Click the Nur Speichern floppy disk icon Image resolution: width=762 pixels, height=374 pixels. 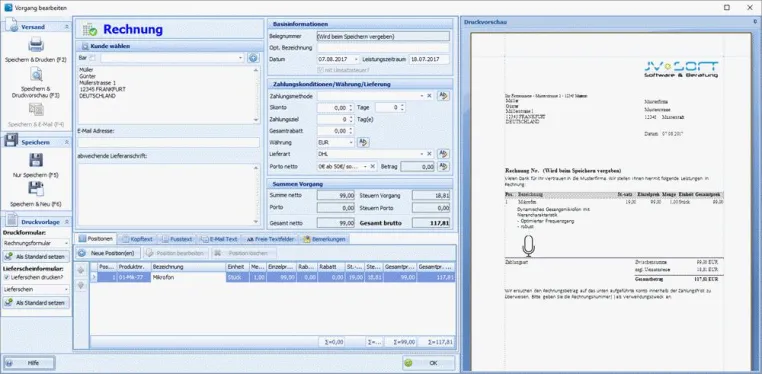coord(36,160)
